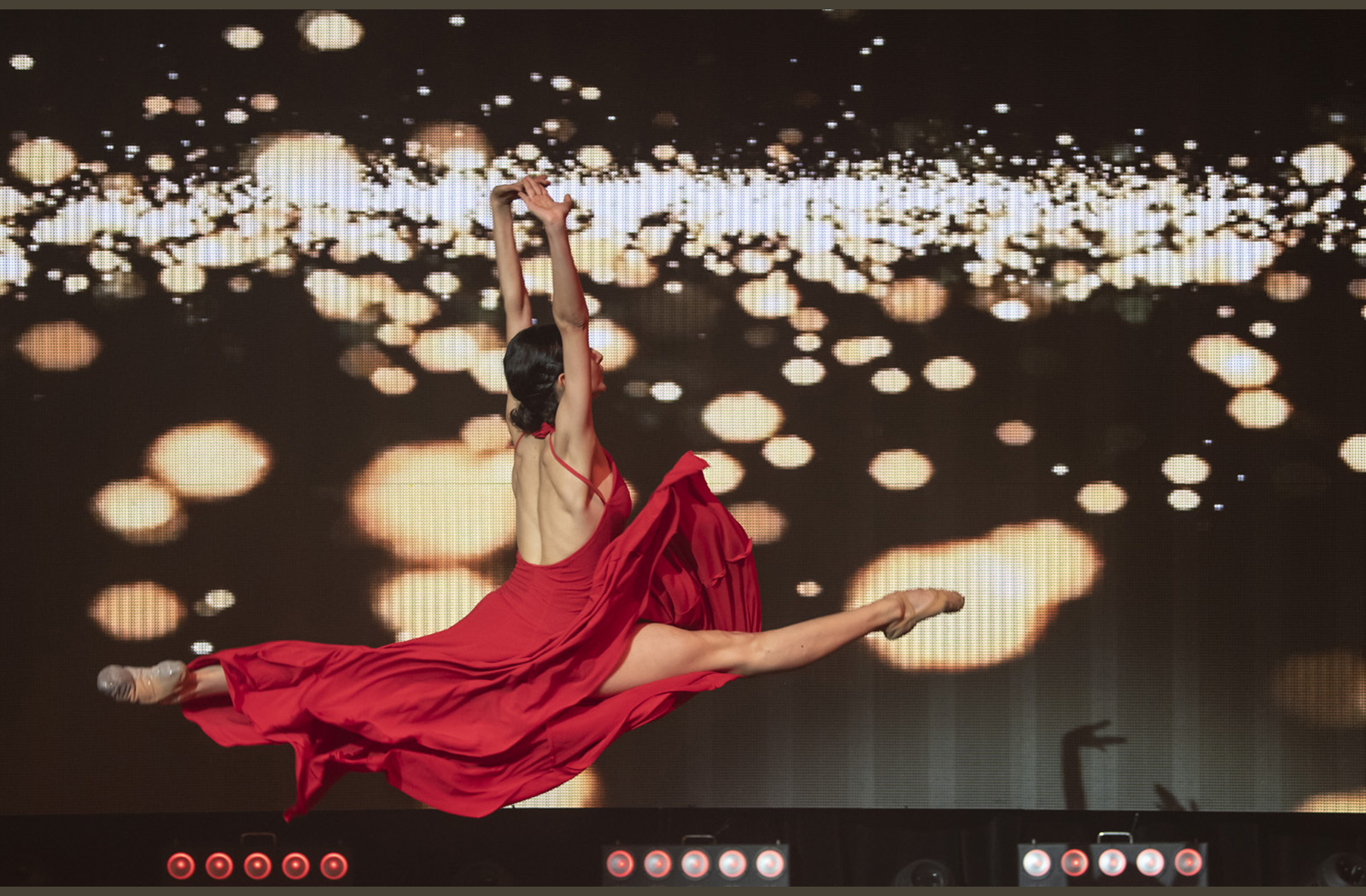Image resolution: width=1366 pixels, height=896 pixels.
Task: Click the top border of the photo
Action: pyautogui.click(x=683, y=4)
